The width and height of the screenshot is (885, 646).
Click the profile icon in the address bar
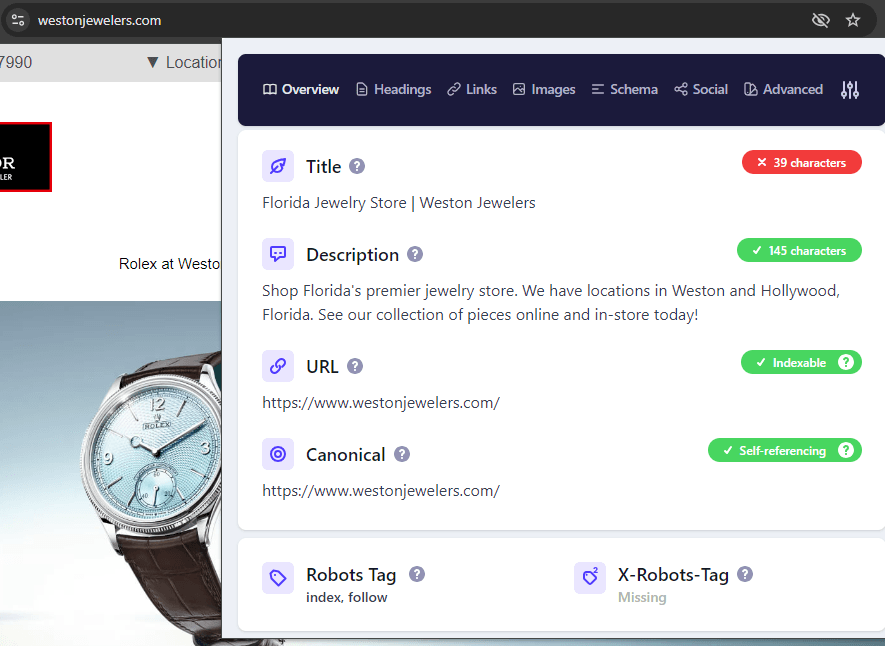pyautogui.click(x=17, y=20)
